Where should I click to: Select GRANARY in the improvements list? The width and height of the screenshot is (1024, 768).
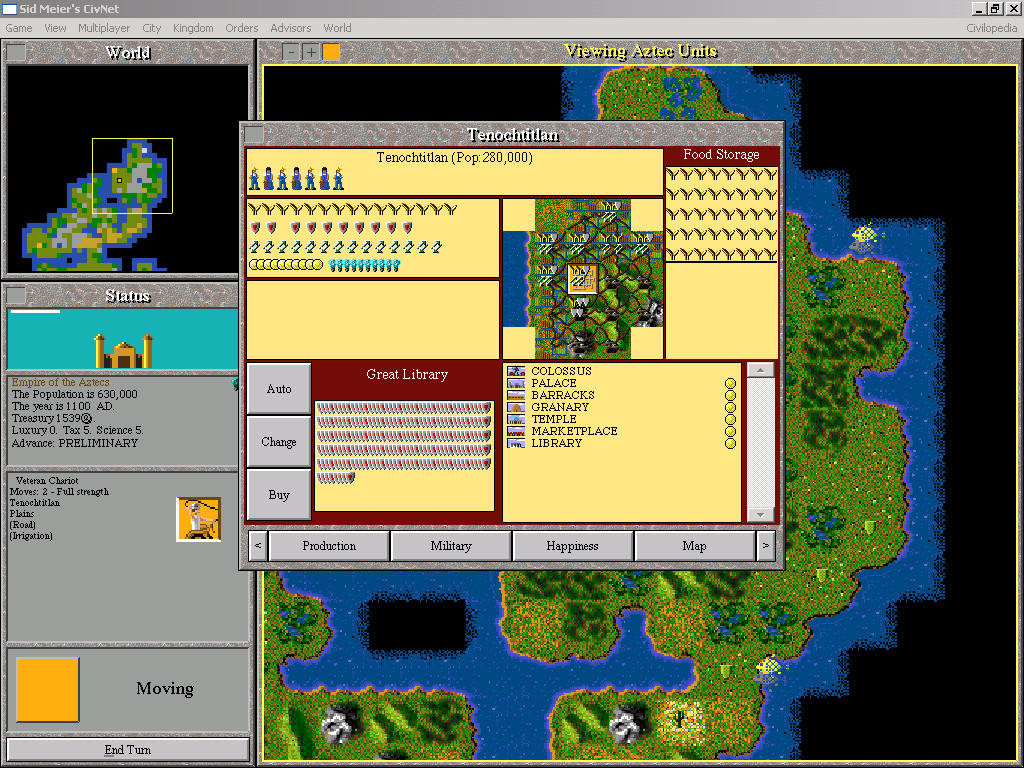point(560,407)
